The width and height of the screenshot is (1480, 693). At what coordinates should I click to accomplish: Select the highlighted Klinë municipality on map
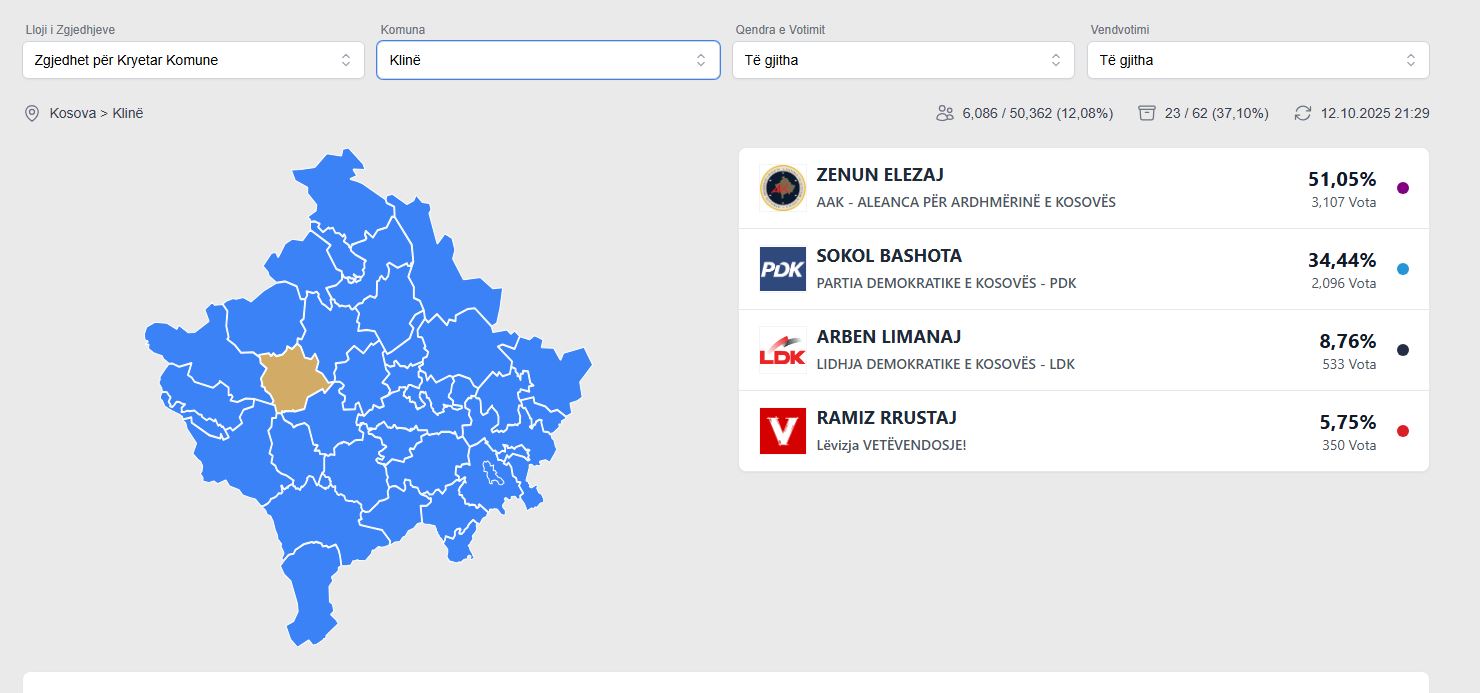tap(289, 381)
